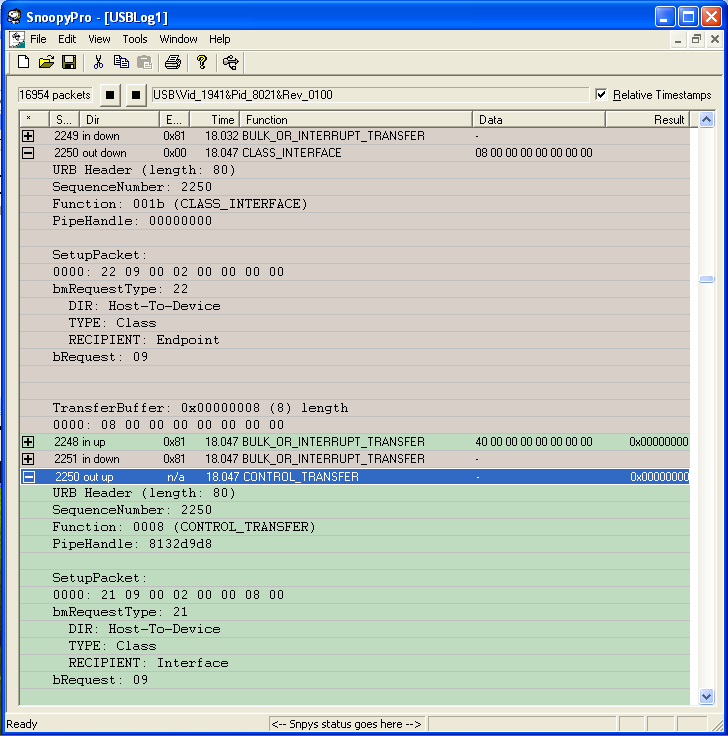Expand packet 2251 in down row
The width and height of the screenshot is (728, 736).
28,459
